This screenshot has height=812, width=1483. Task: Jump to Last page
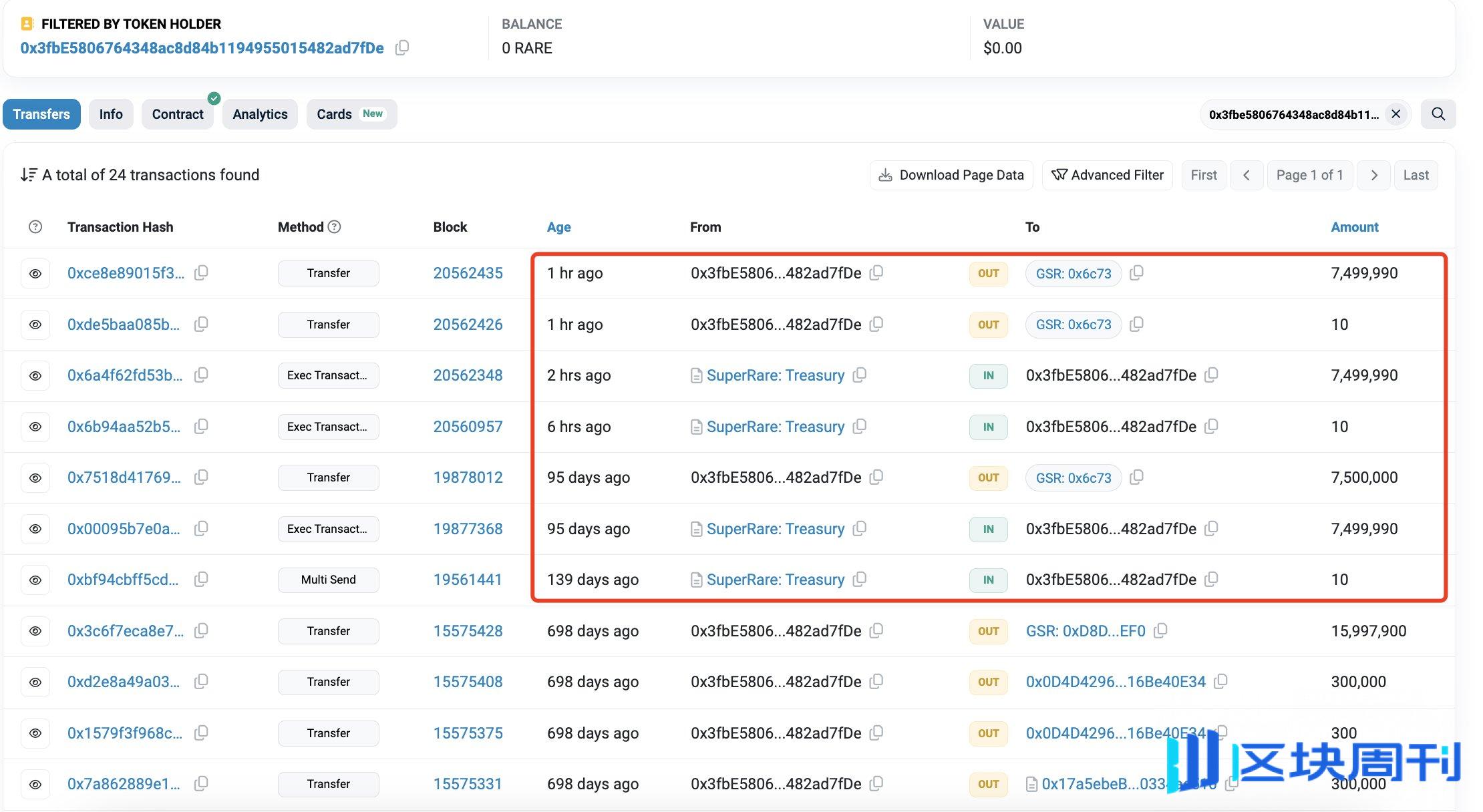point(1416,175)
